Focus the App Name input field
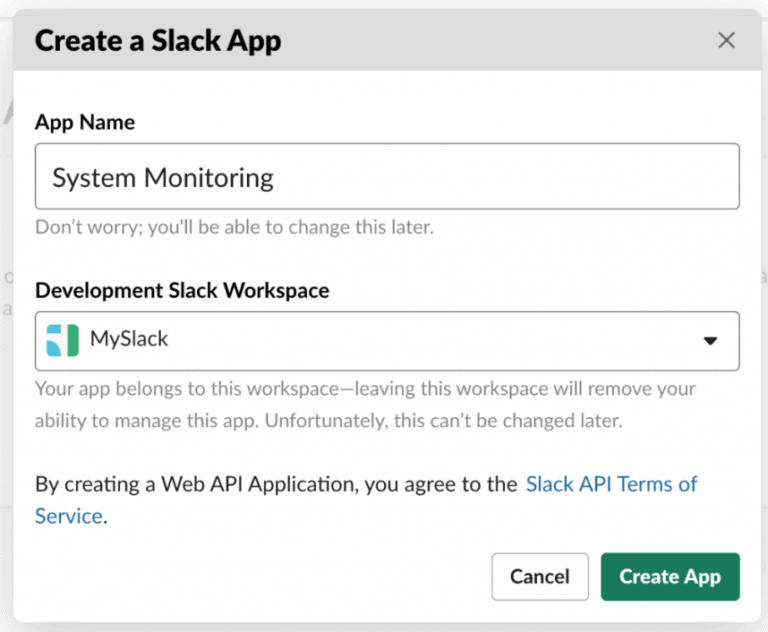Image resolution: width=768 pixels, height=632 pixels. (387, 177)
